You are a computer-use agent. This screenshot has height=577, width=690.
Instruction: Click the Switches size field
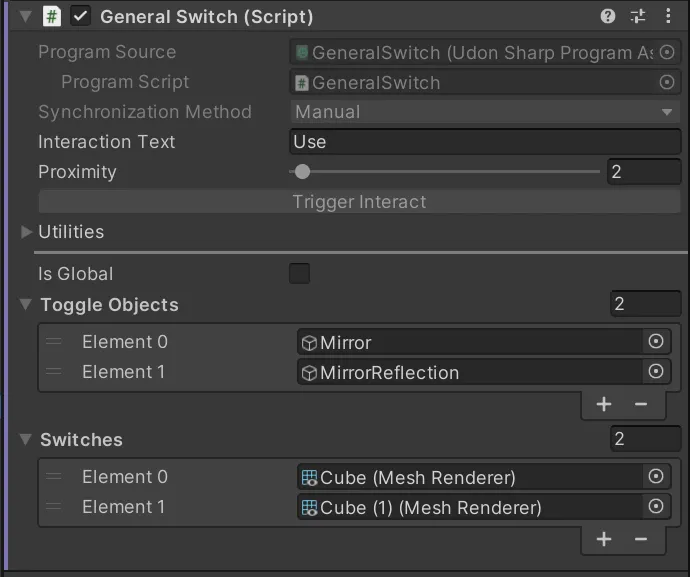tap(646, 439)
